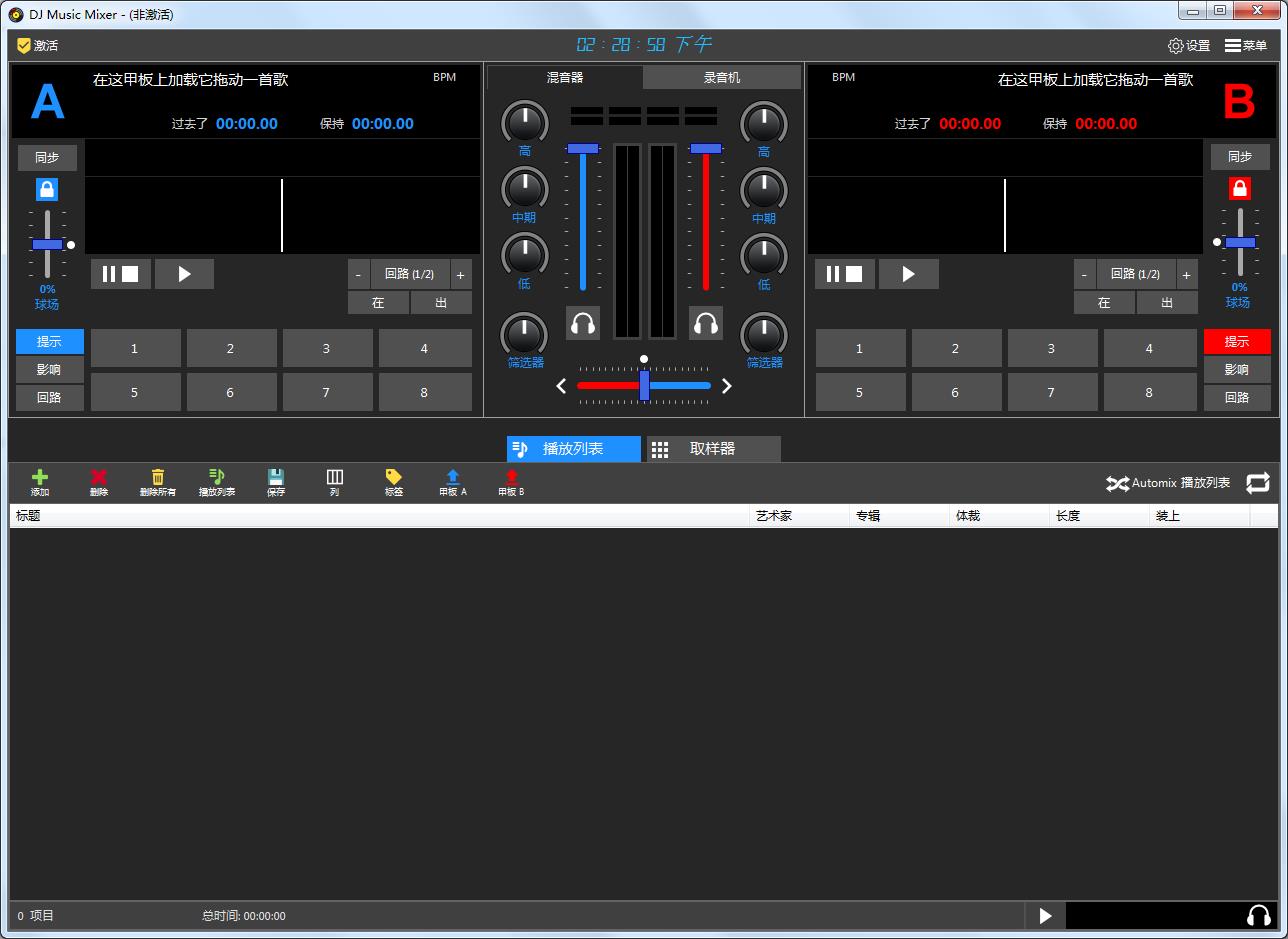Click the 列 columns icon
The height and width of the screenshot is (939, 1288).
334,483
